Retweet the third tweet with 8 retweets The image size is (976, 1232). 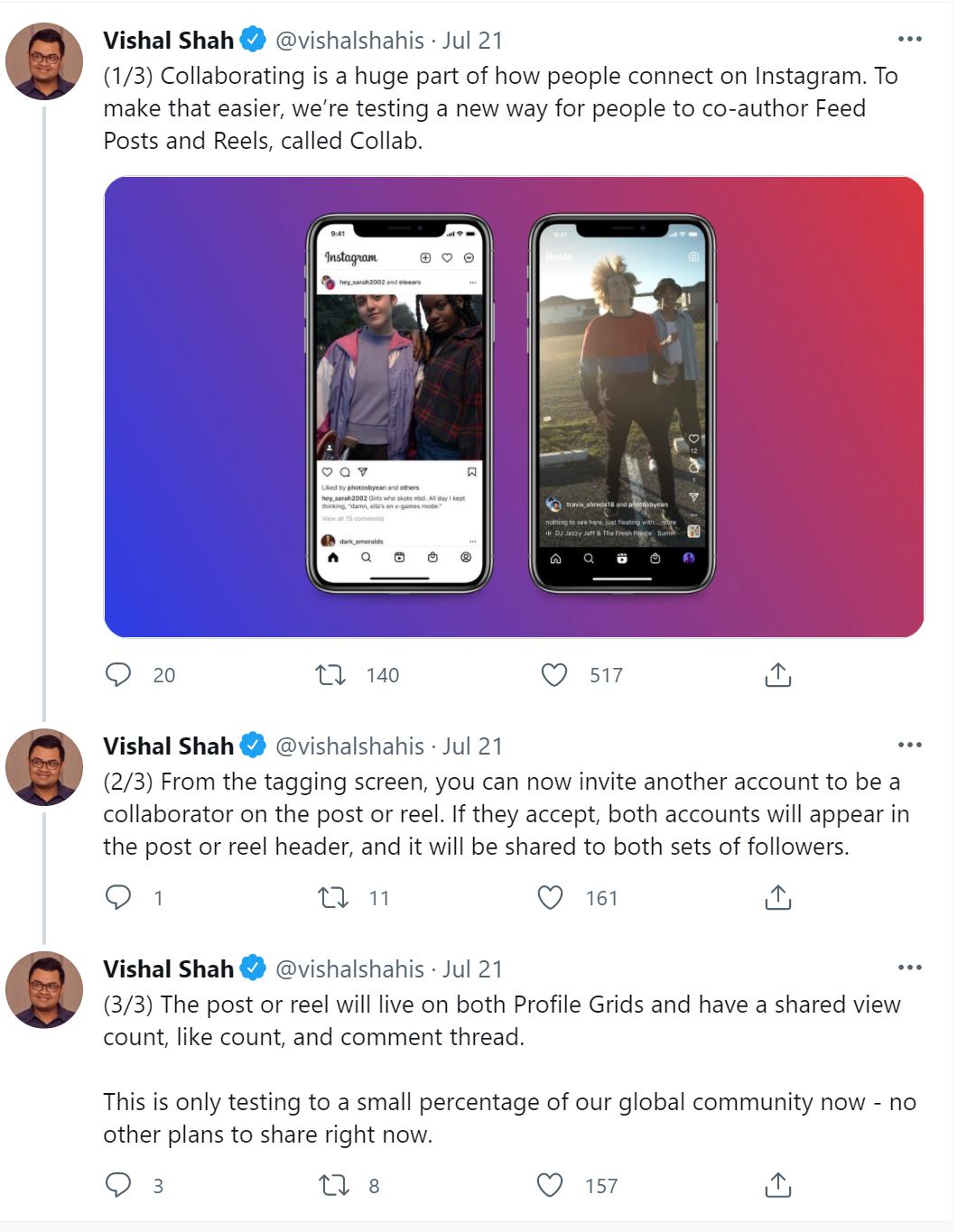point(334,1185)
